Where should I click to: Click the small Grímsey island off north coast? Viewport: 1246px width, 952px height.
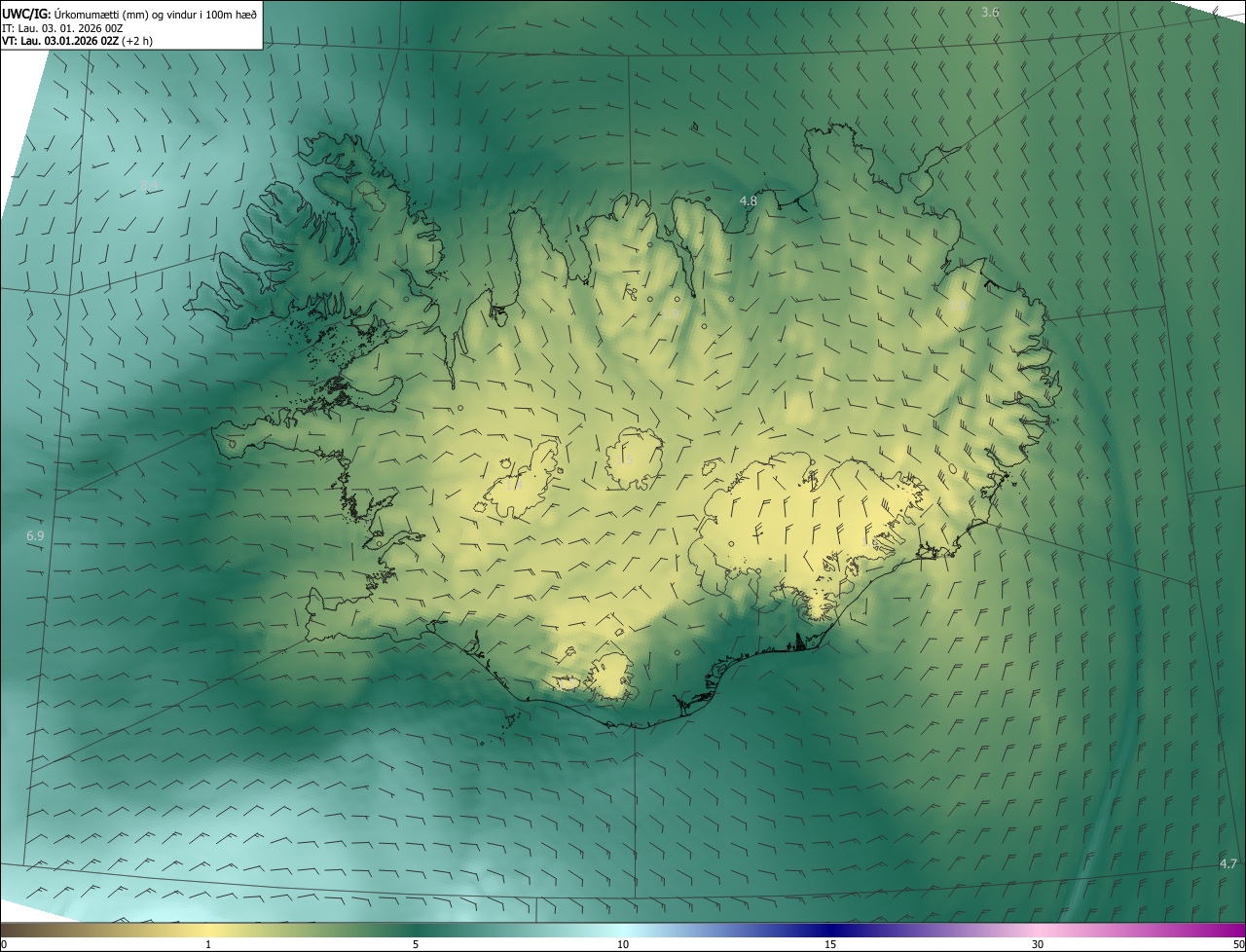pyautogui.click(x=695, y=126)
